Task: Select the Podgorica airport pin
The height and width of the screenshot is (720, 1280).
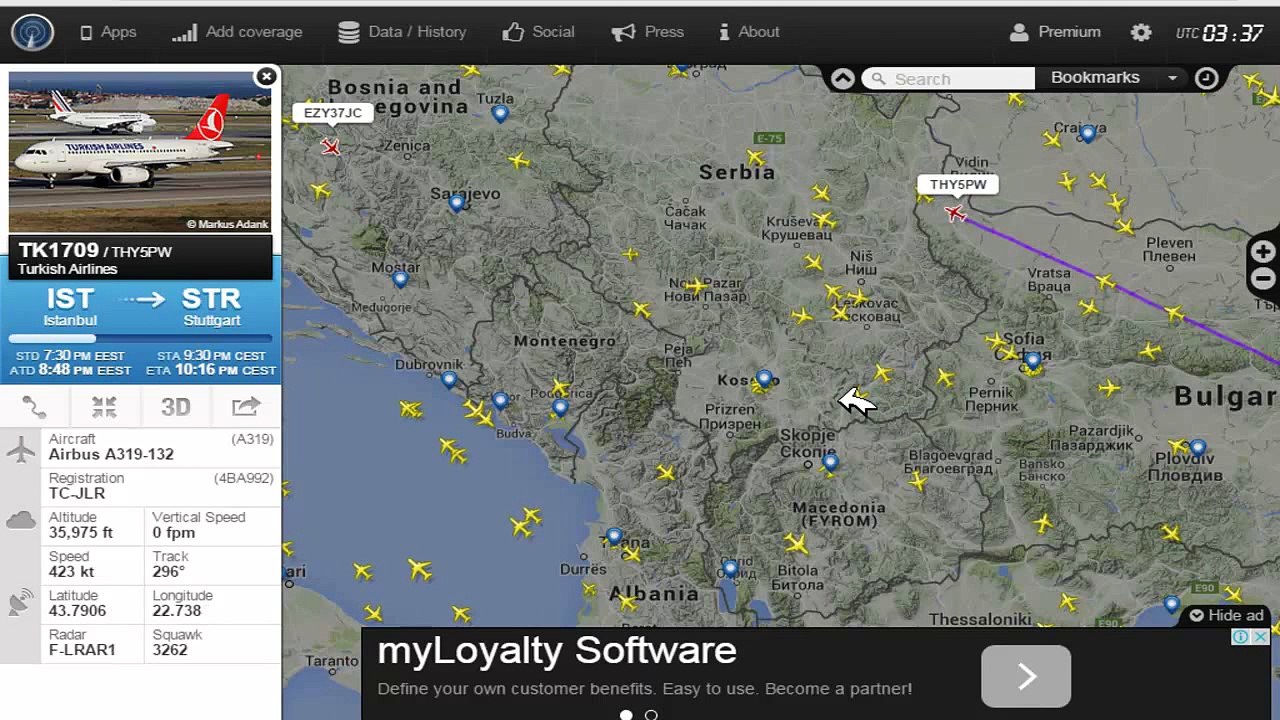Action: coord(559,408)
